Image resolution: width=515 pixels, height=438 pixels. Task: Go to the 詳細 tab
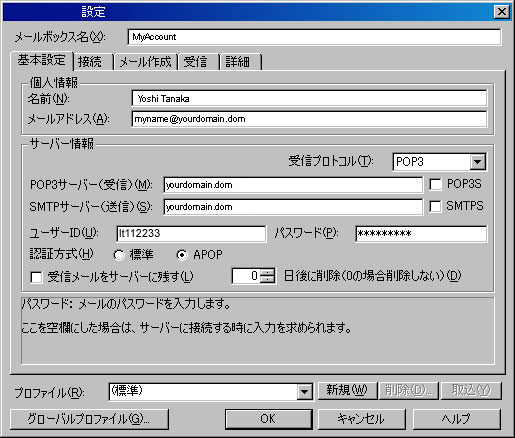pos(240,62)
